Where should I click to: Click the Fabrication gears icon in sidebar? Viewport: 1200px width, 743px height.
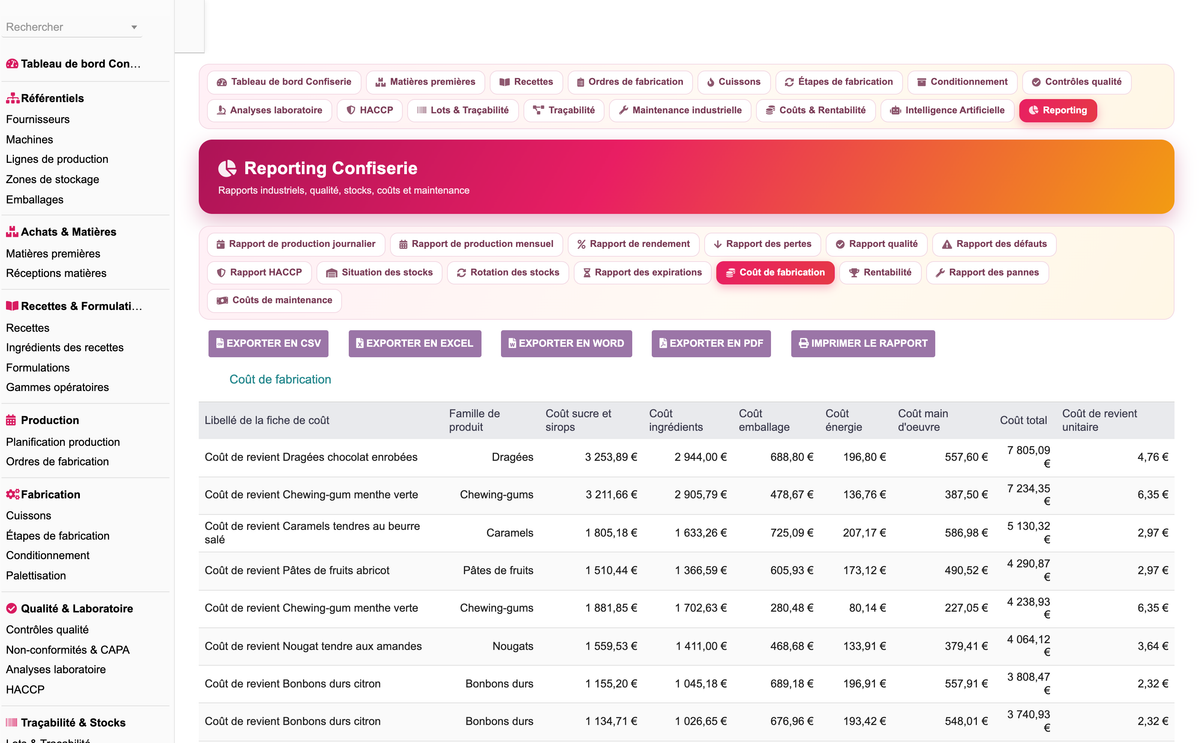pyautogui.click(x=13, y=494)
